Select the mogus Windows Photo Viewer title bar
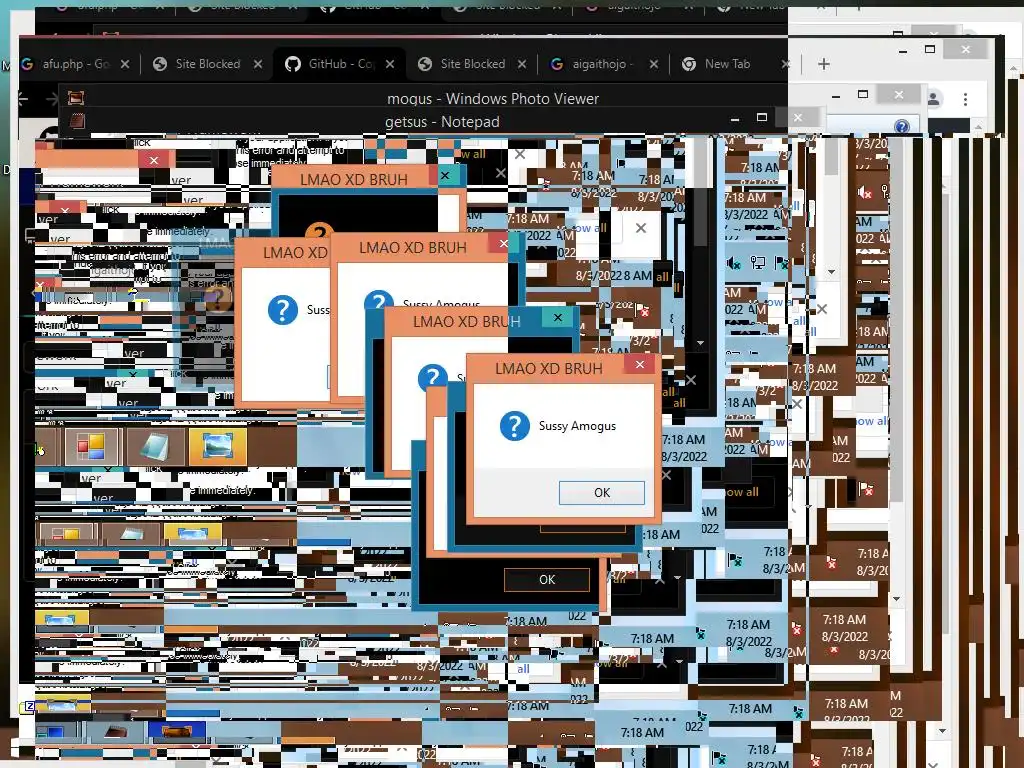The height and width of the screenshot is (768, 1024). point(492,99)
